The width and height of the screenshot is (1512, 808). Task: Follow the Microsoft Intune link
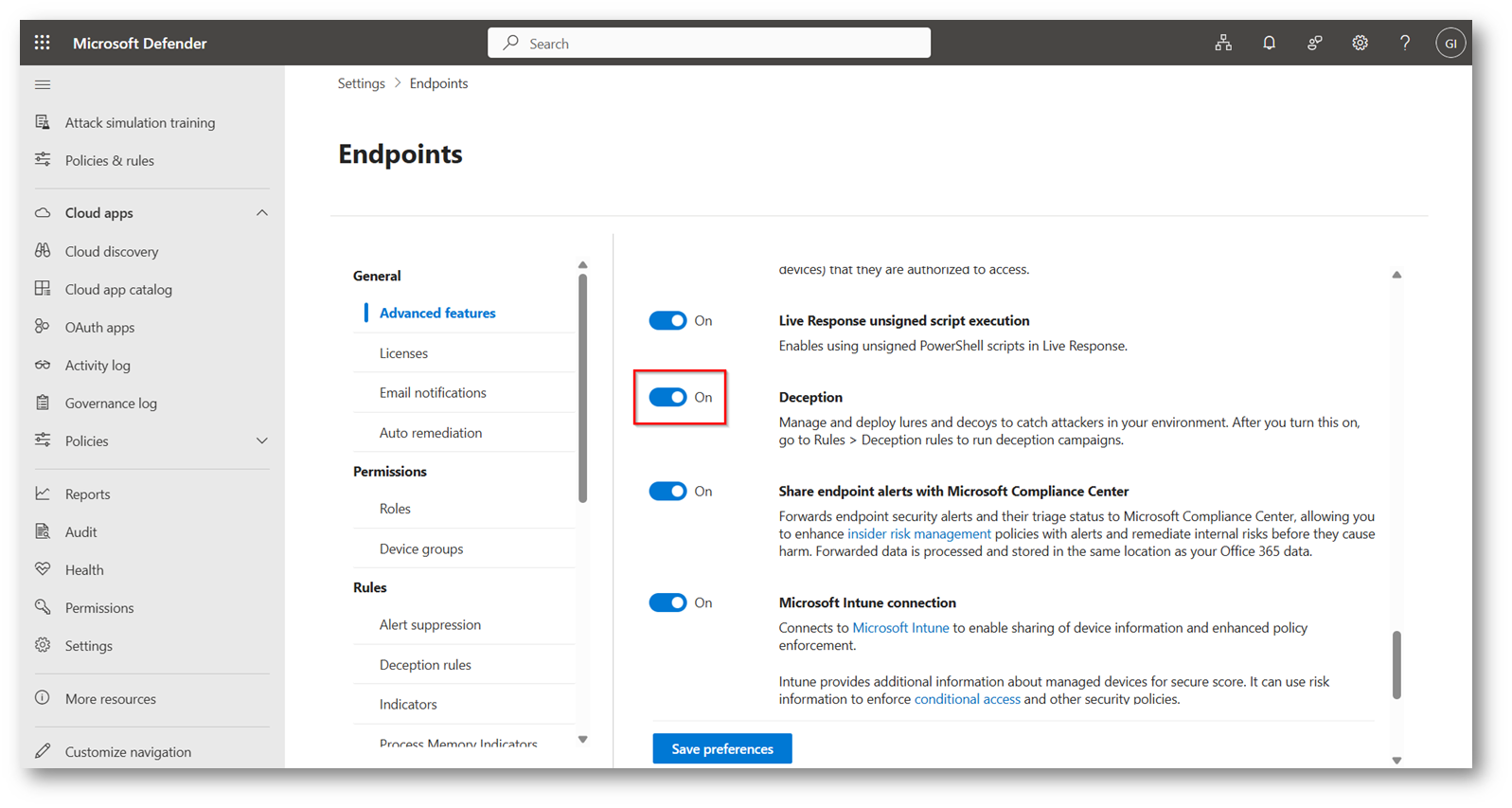(900, 627)
